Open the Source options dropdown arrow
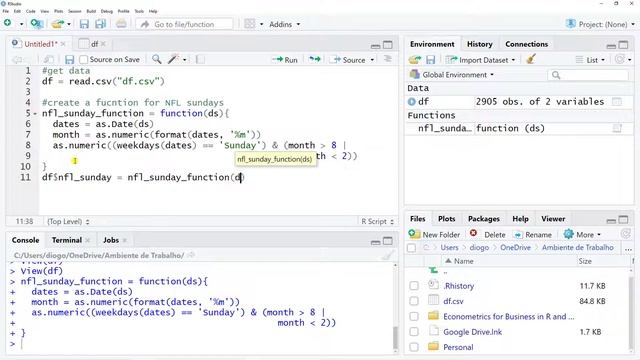Screen dimensions: 640x360 [372, 60]
